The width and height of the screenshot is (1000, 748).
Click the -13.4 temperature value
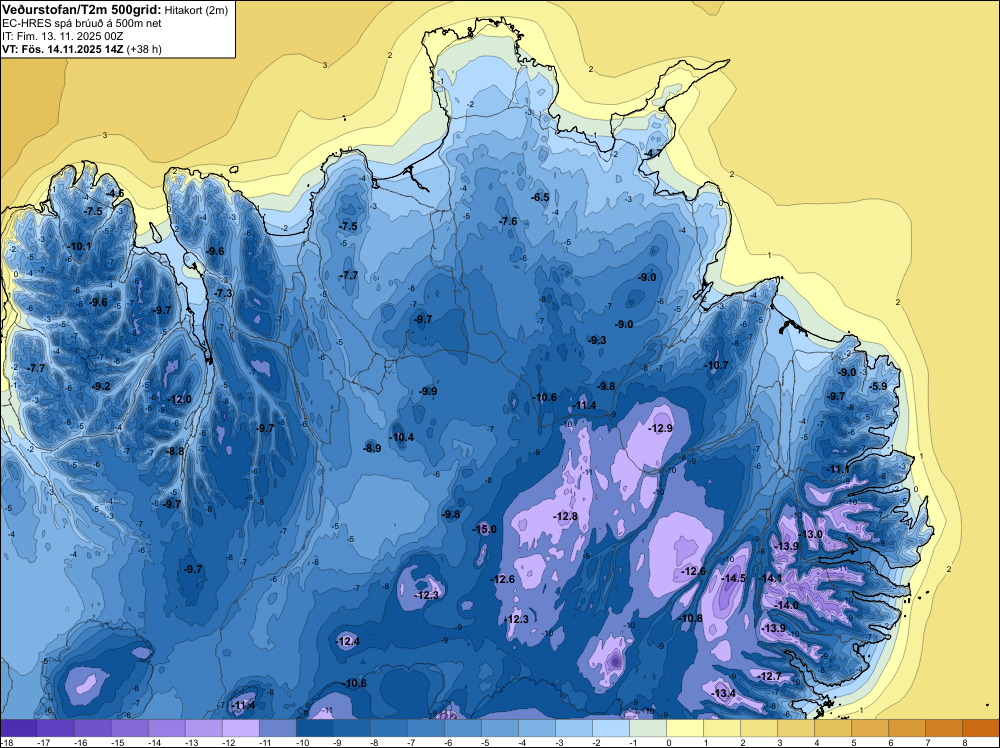(x=723, y=693)
